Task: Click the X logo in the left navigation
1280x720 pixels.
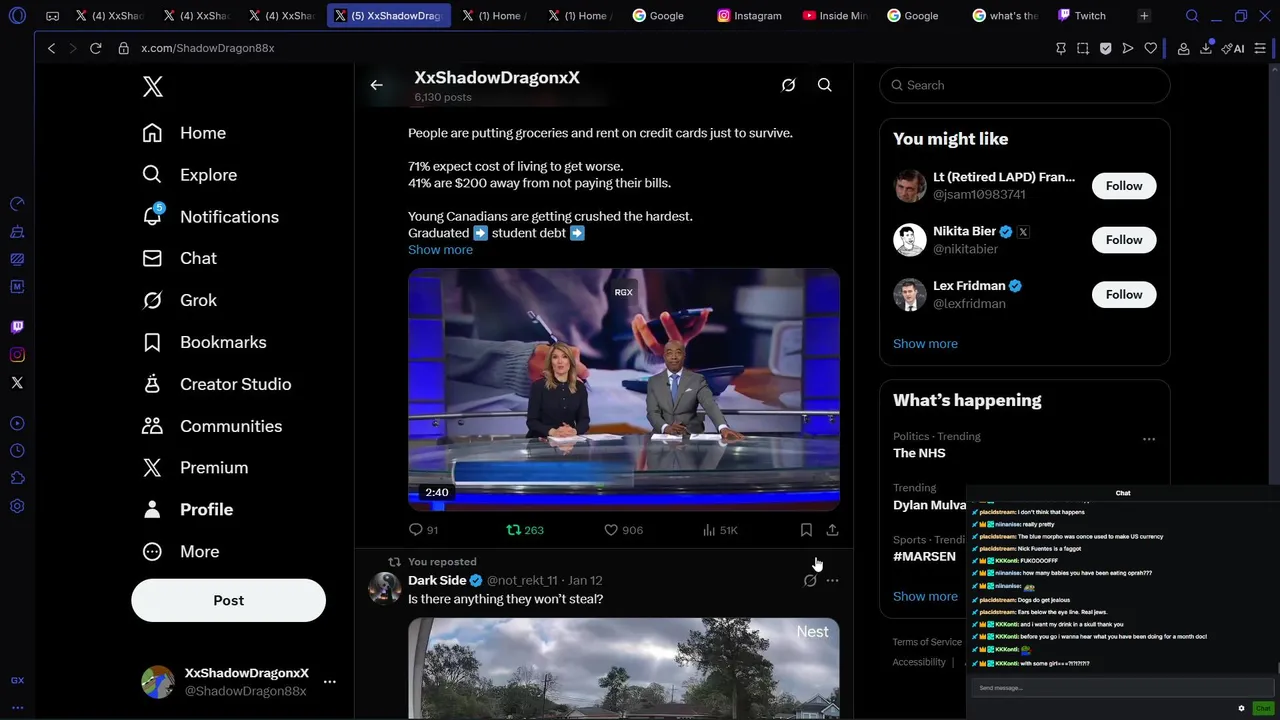Action: click(152, 86)
